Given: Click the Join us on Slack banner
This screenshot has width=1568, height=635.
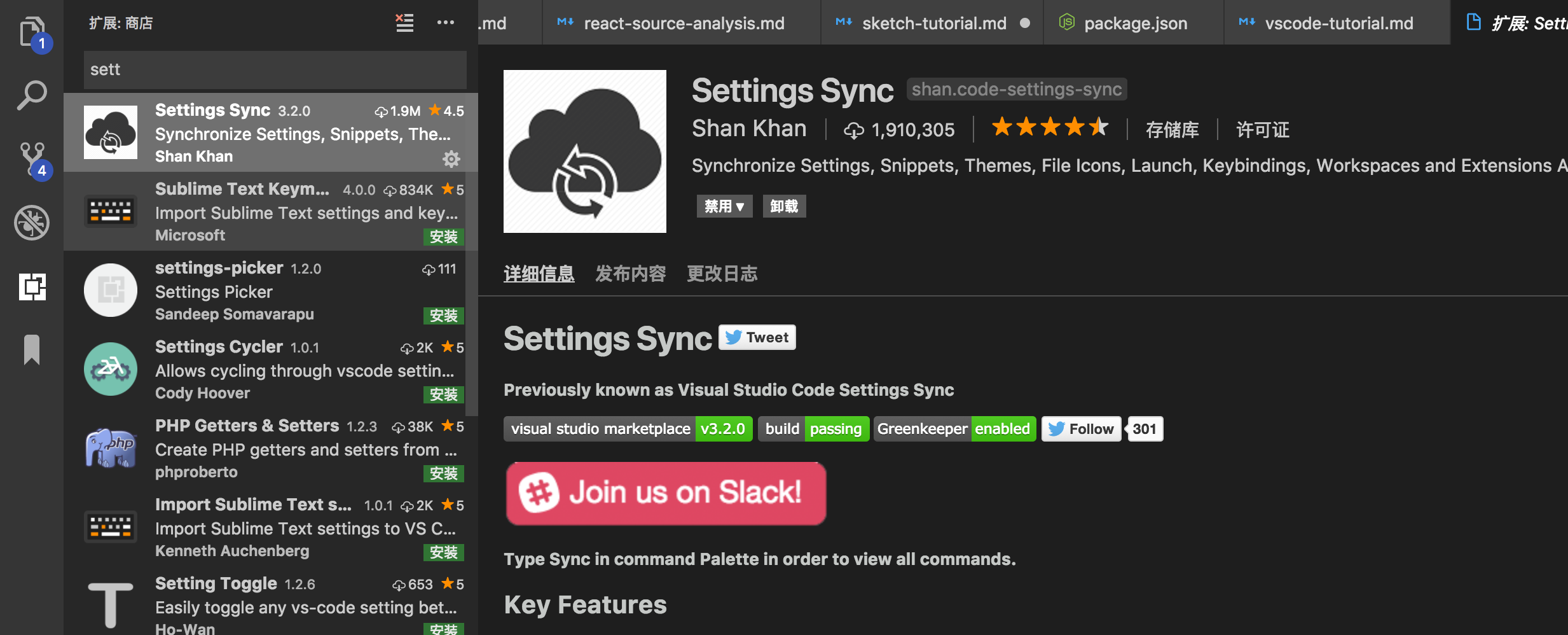Looking at the screenshot, I should 666,493.
